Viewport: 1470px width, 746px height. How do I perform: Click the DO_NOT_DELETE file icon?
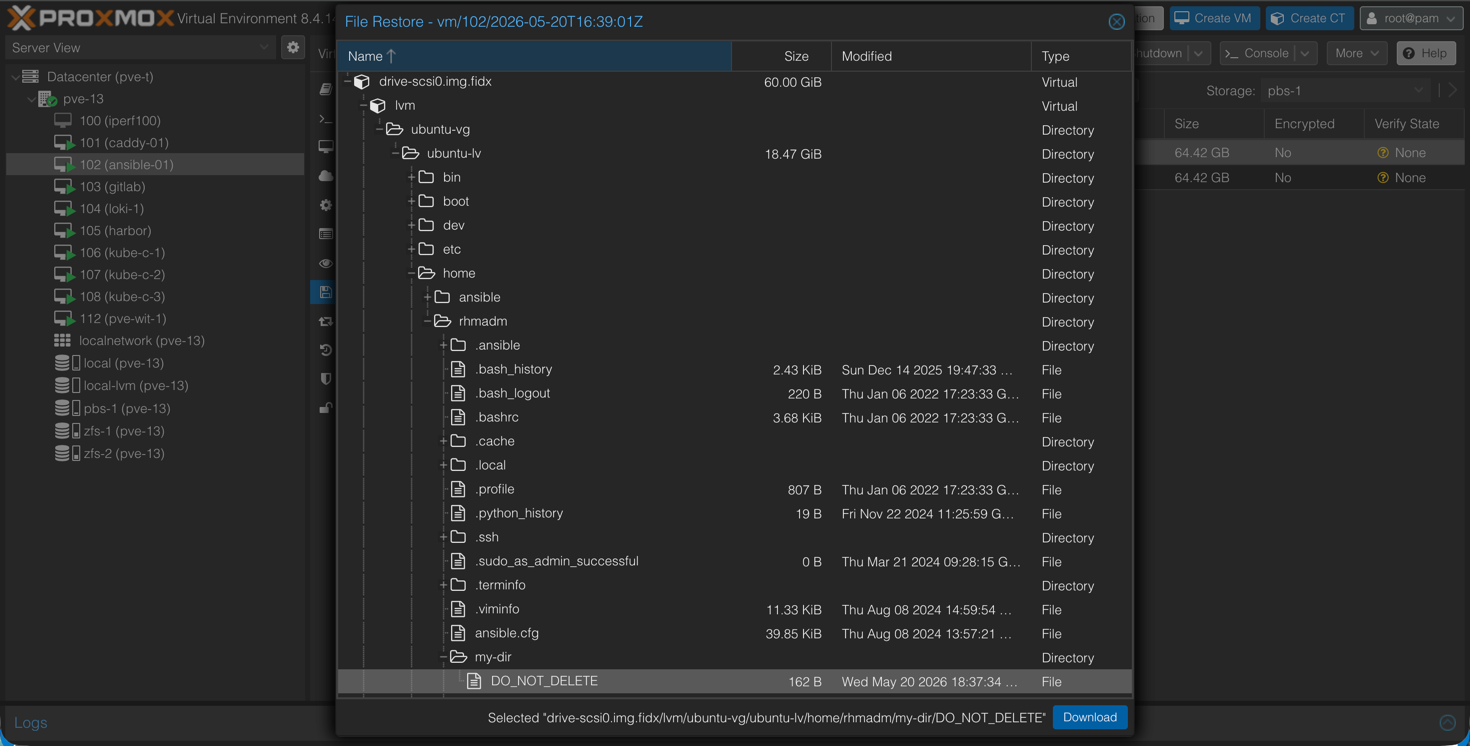(474, 682)
